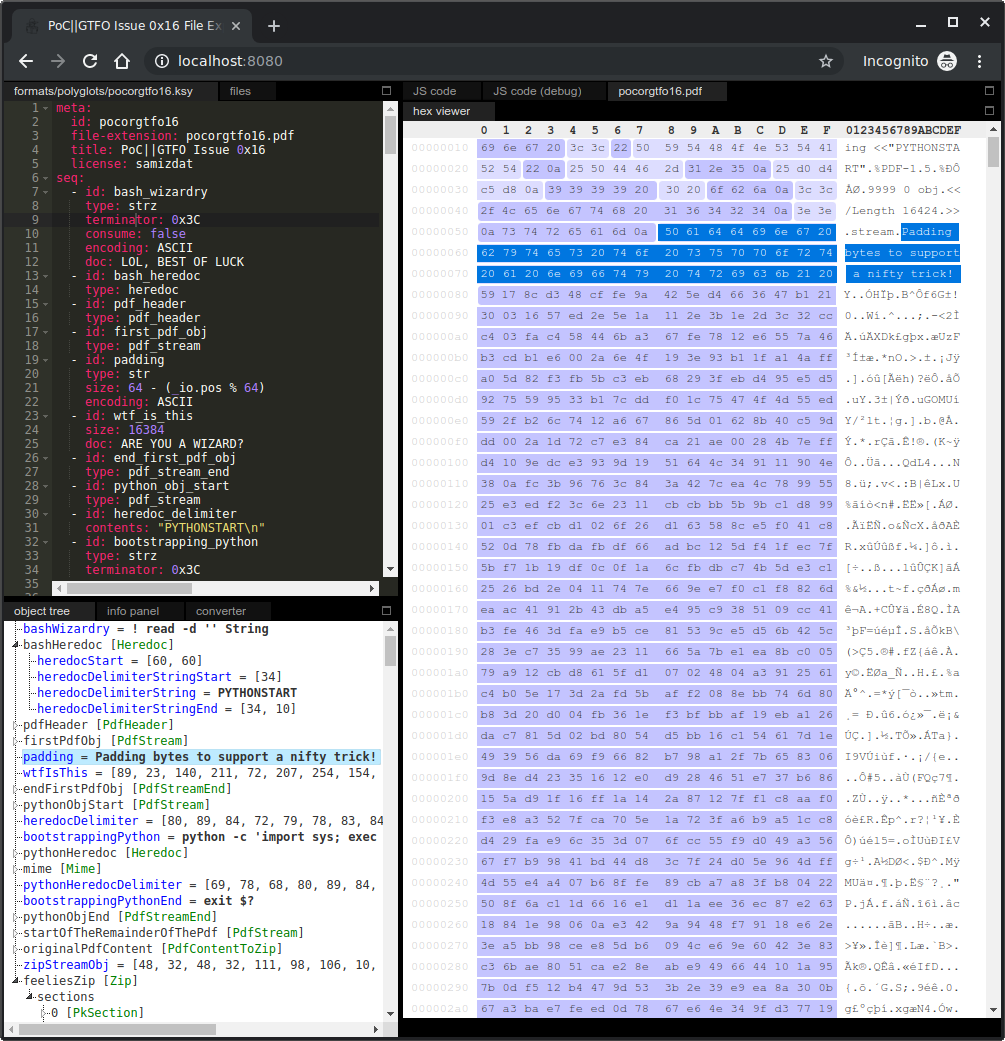Screen dimensions: 1005x1041
Task: Fold the bash_heredoc entry at line 13
Action: (46, 276)
